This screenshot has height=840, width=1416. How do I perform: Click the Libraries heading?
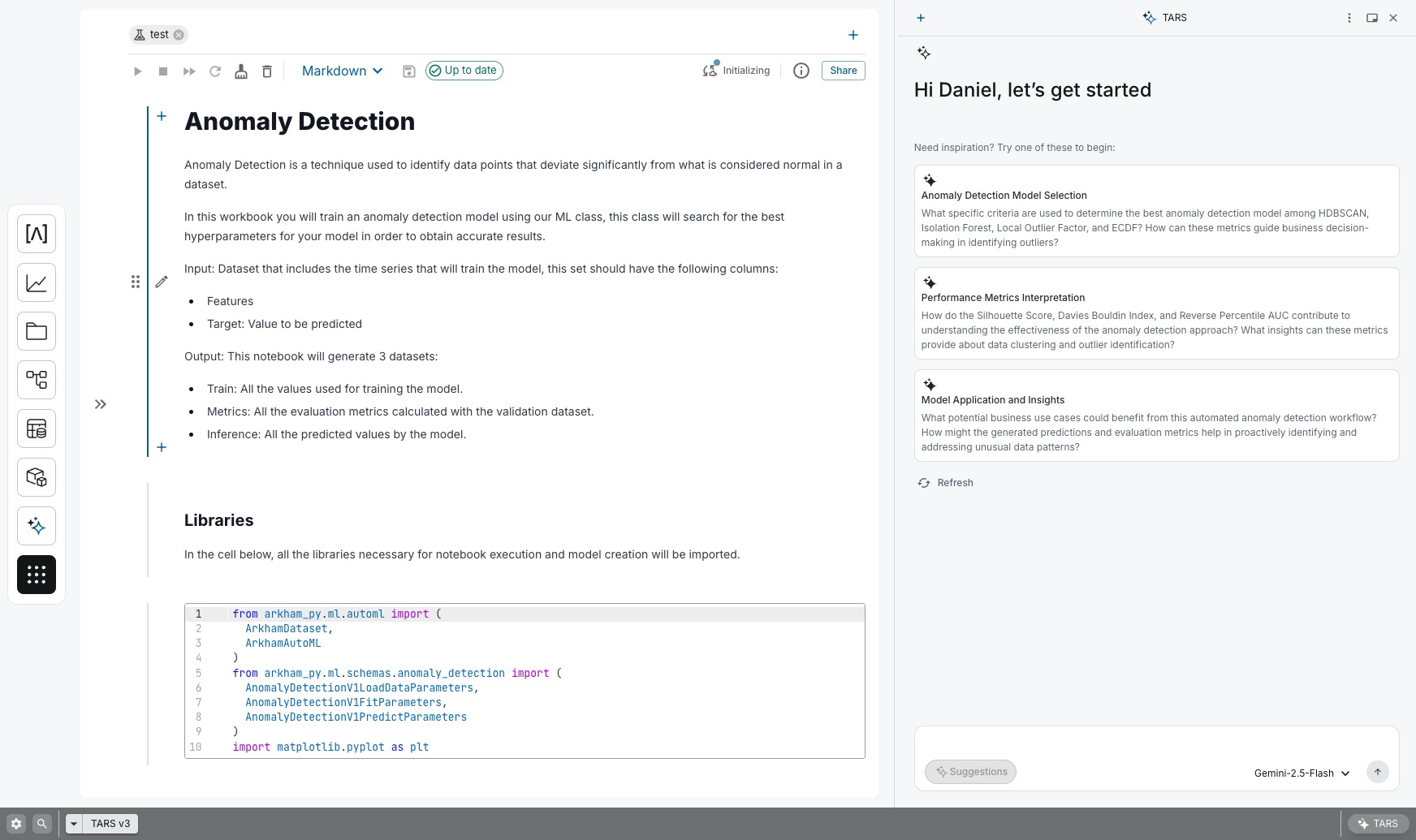click(x=218, y=520)
